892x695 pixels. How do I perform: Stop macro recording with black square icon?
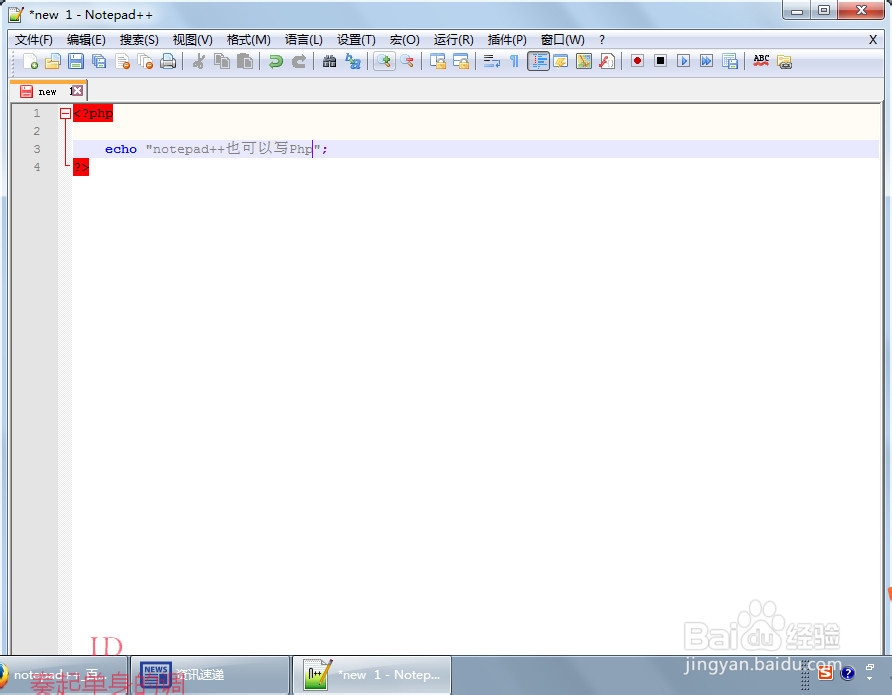click(x=660, y=61)
